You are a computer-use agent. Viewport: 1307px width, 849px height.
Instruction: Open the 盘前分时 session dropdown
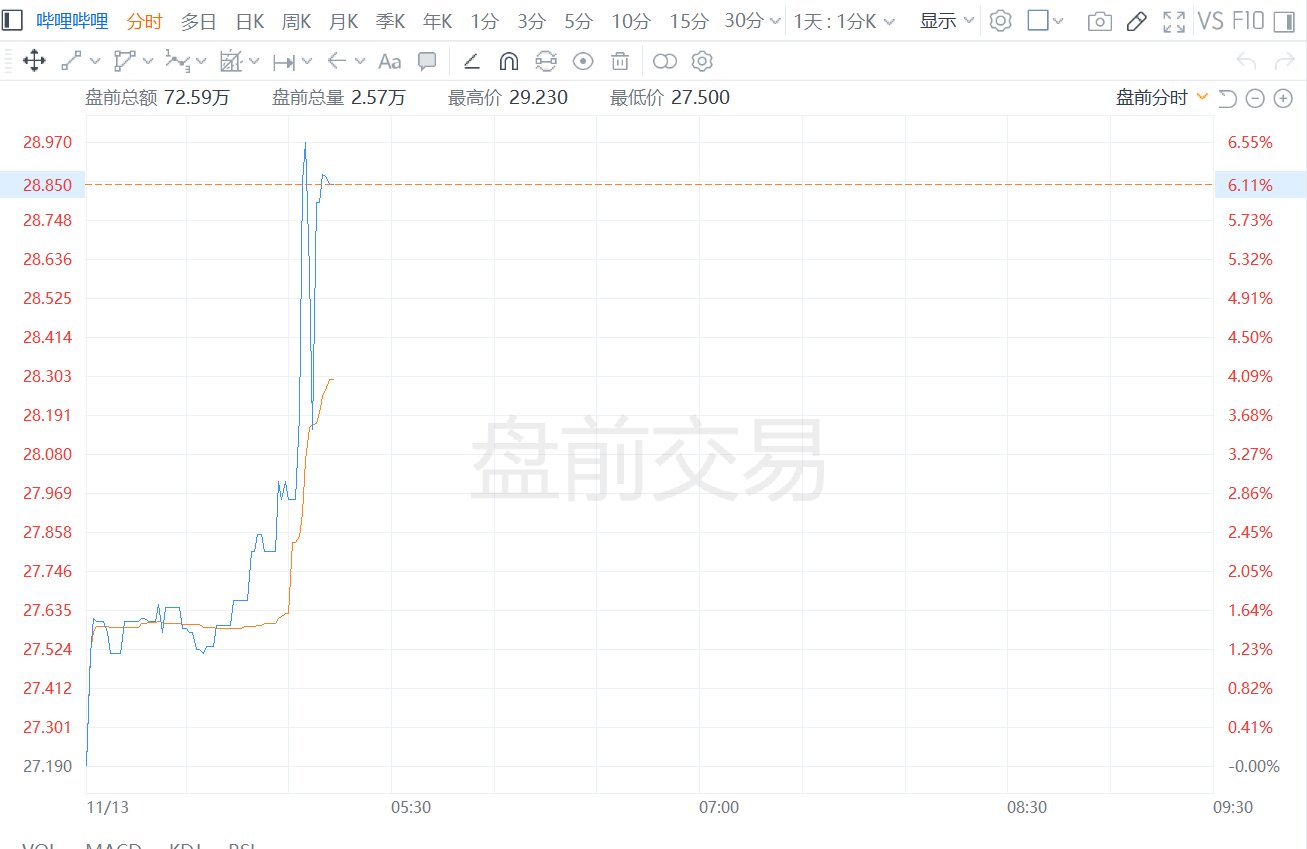(1162, 97)
